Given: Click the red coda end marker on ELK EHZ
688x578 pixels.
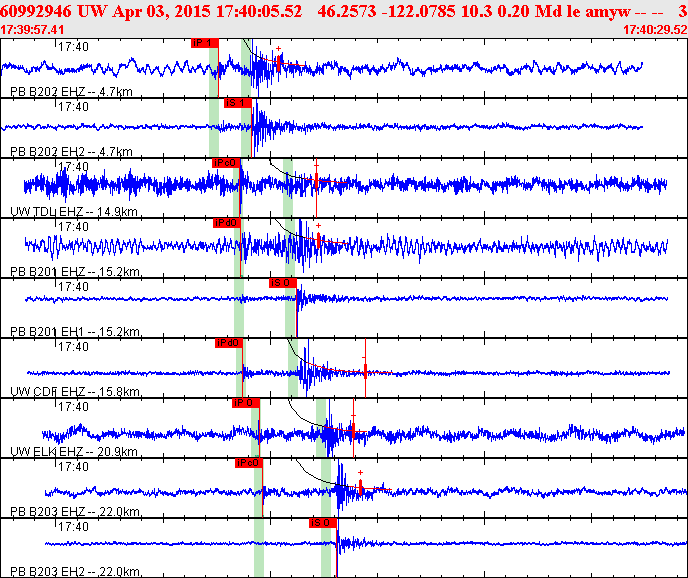Looking at the screenshot, I should (353, 431).
